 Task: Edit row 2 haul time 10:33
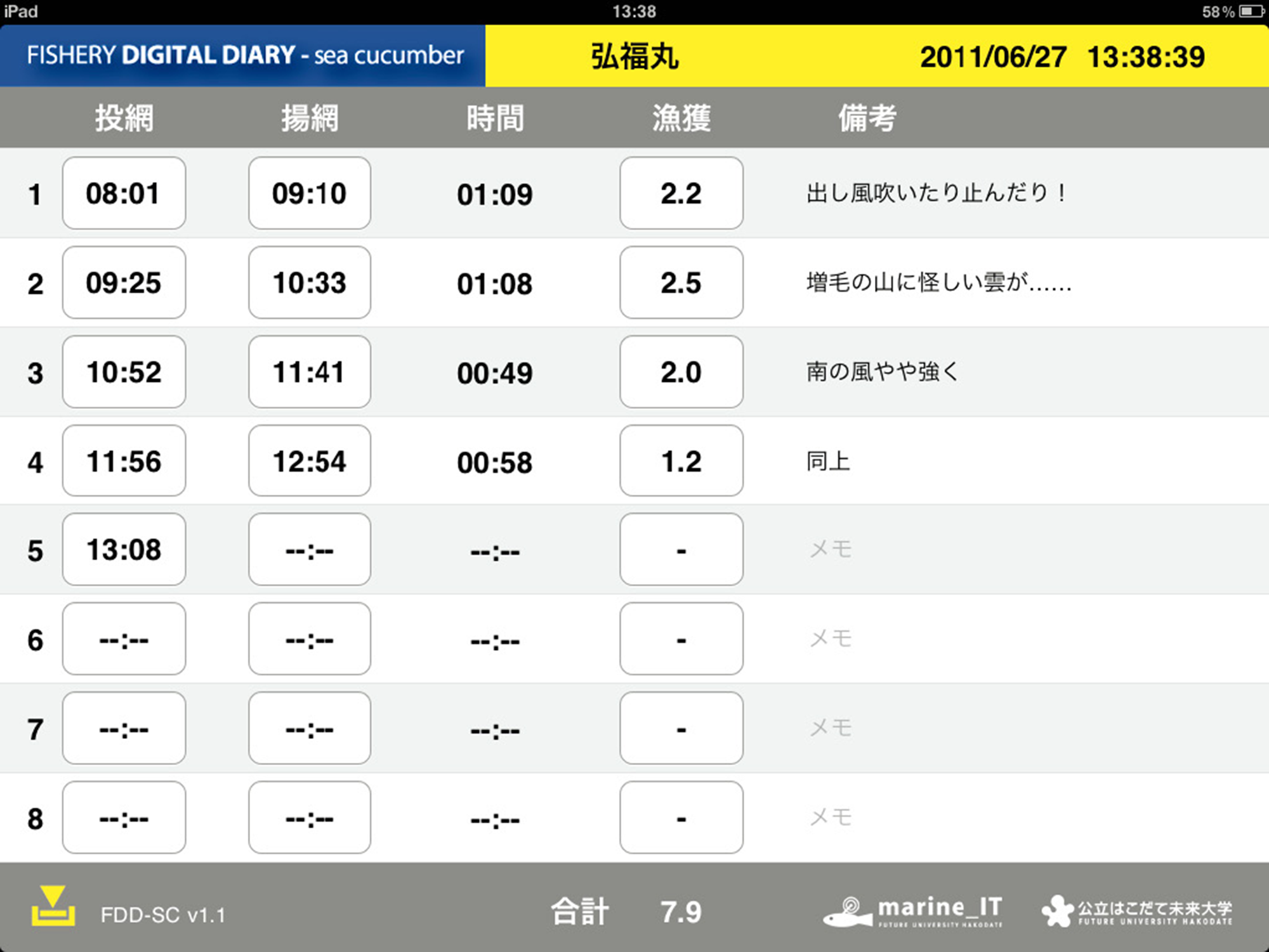(310, 283)
